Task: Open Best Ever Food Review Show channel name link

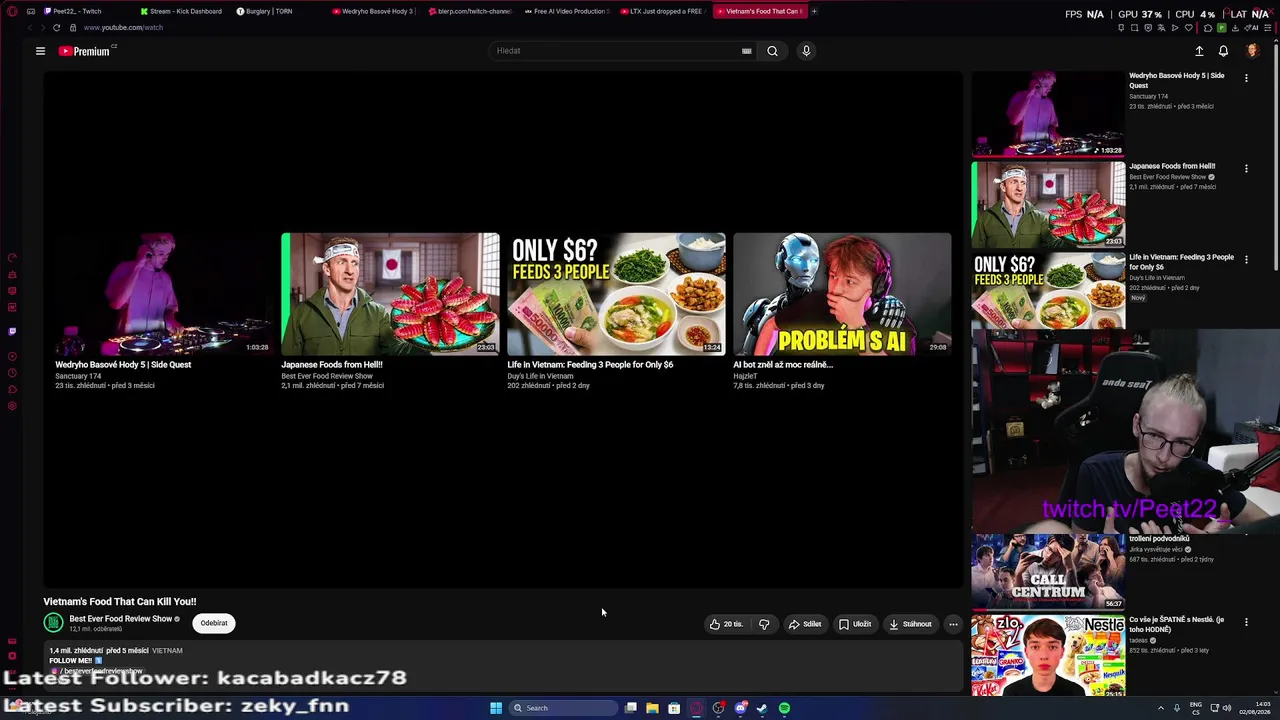Action: [121, 619]
